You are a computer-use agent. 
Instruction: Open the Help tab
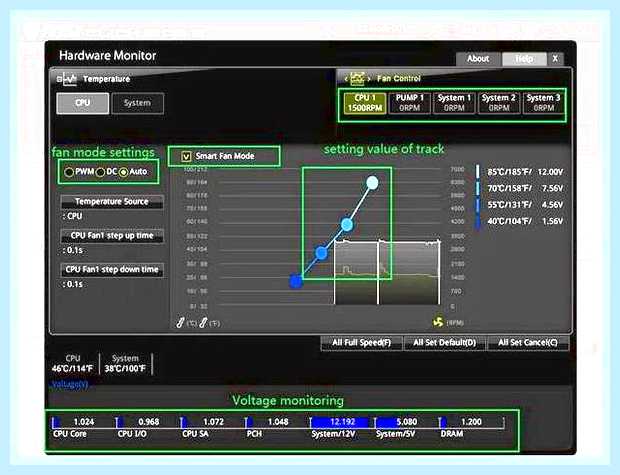(x=524, y=59)
